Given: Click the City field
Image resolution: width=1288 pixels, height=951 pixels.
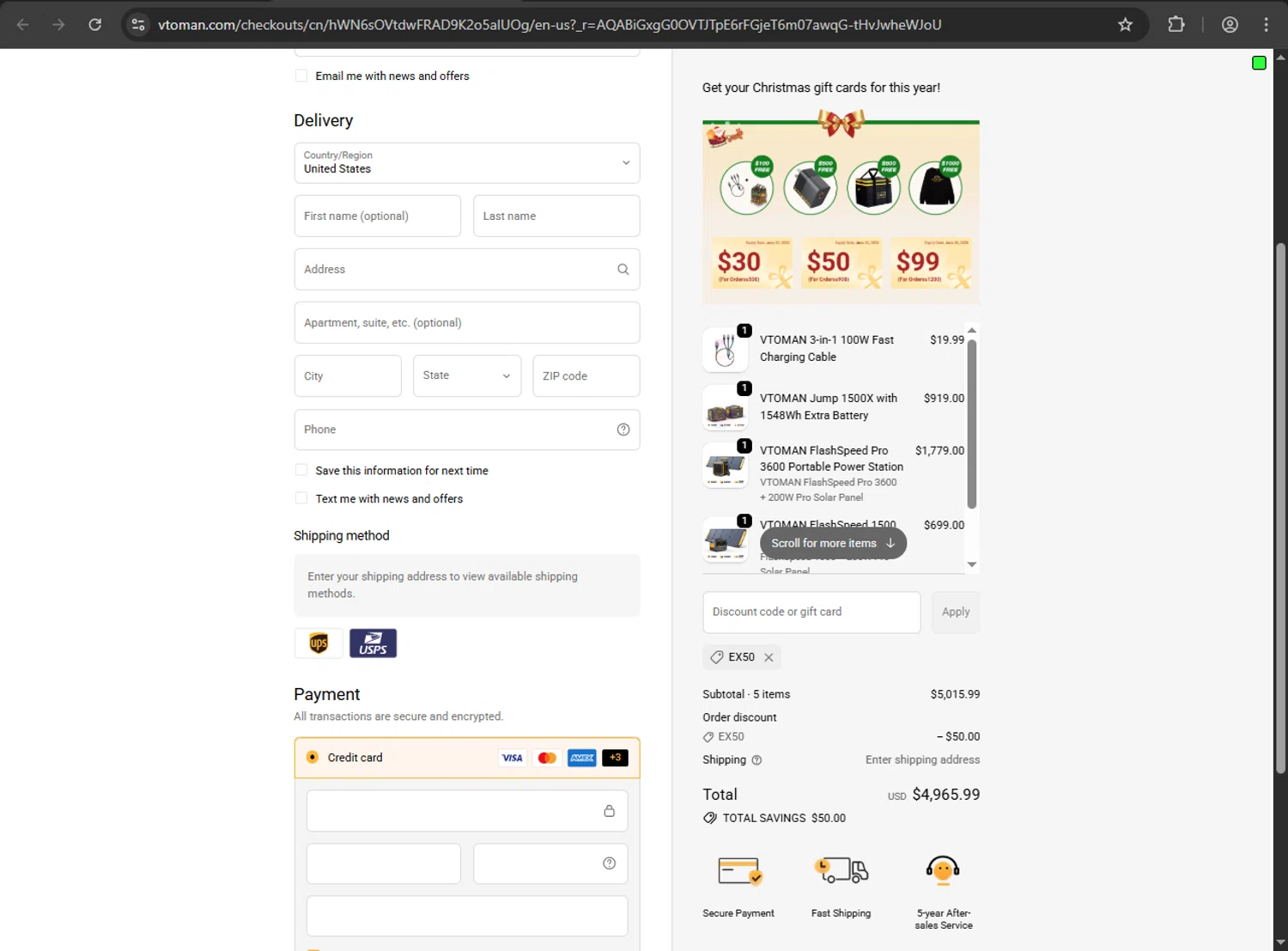Looking at the screenshot, I should pos(348,375).
